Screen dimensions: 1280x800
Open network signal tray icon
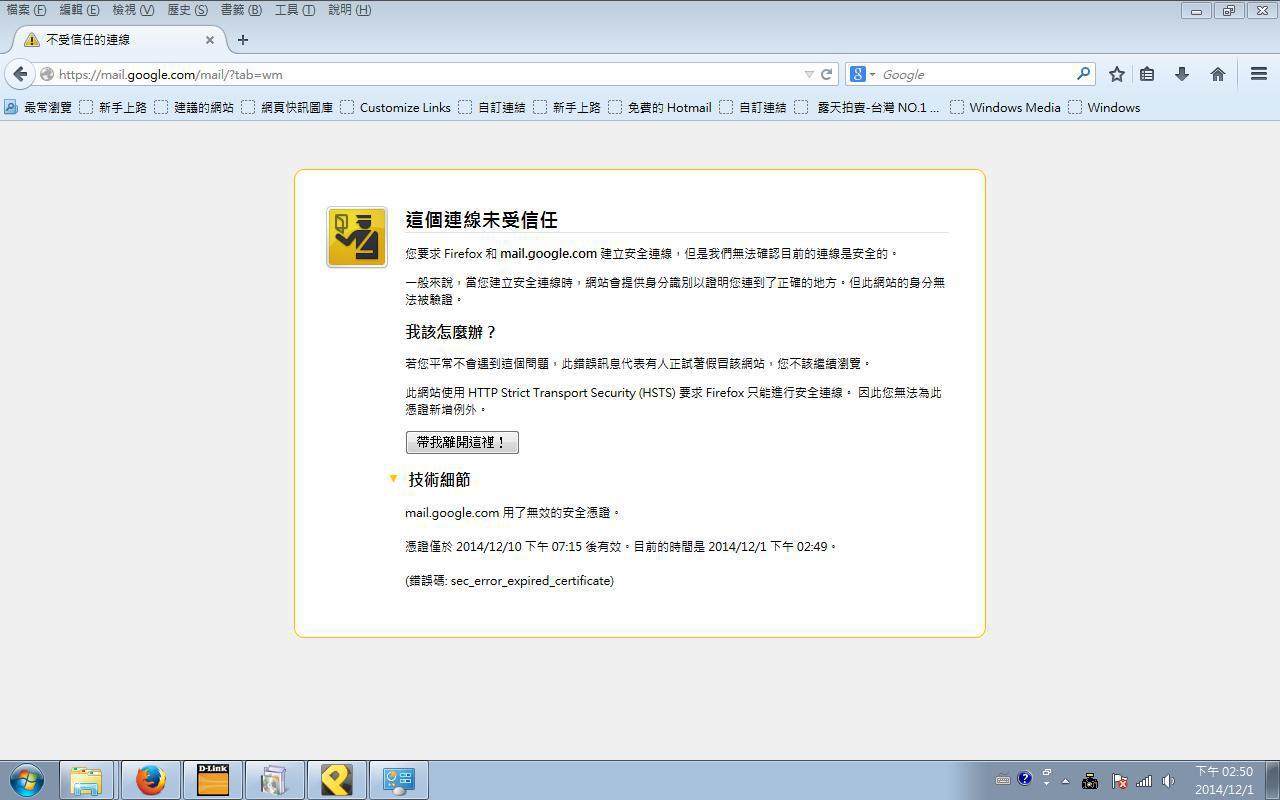pos(1144,781)
